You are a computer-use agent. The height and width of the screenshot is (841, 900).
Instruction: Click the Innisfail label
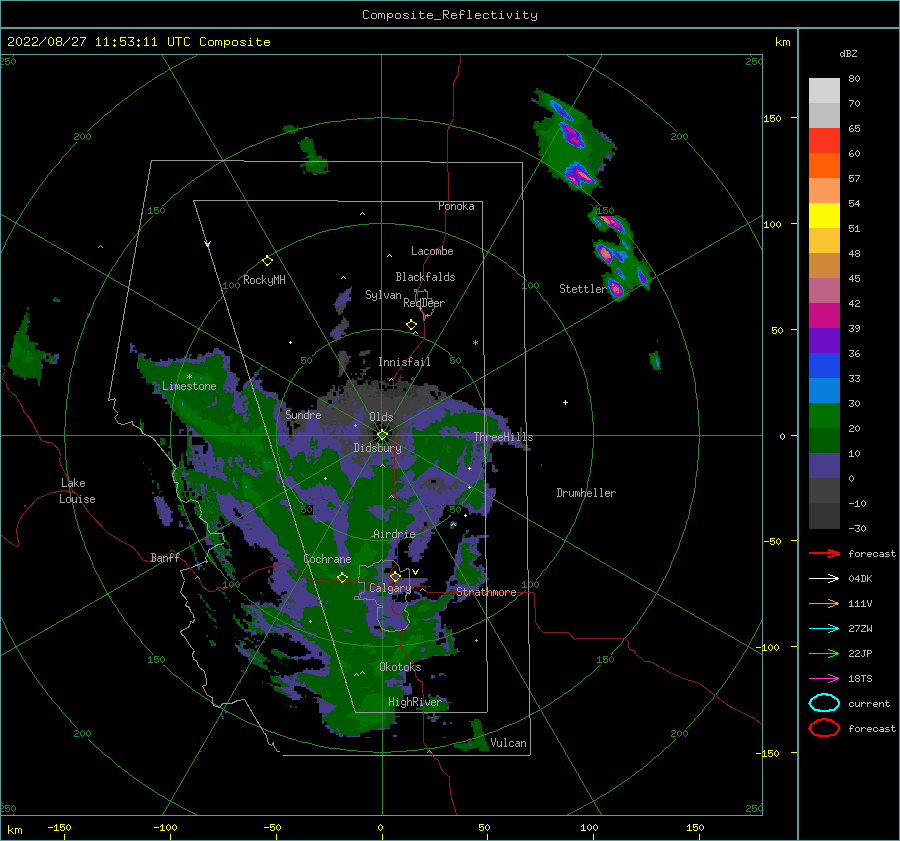click(404, 362)
